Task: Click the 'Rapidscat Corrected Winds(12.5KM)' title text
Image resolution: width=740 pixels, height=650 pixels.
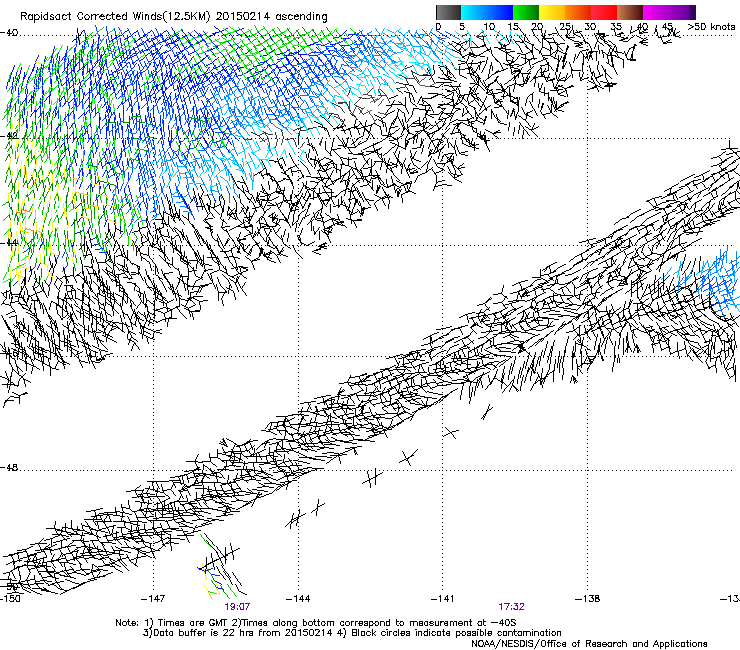Action: [x=115, y=17]
